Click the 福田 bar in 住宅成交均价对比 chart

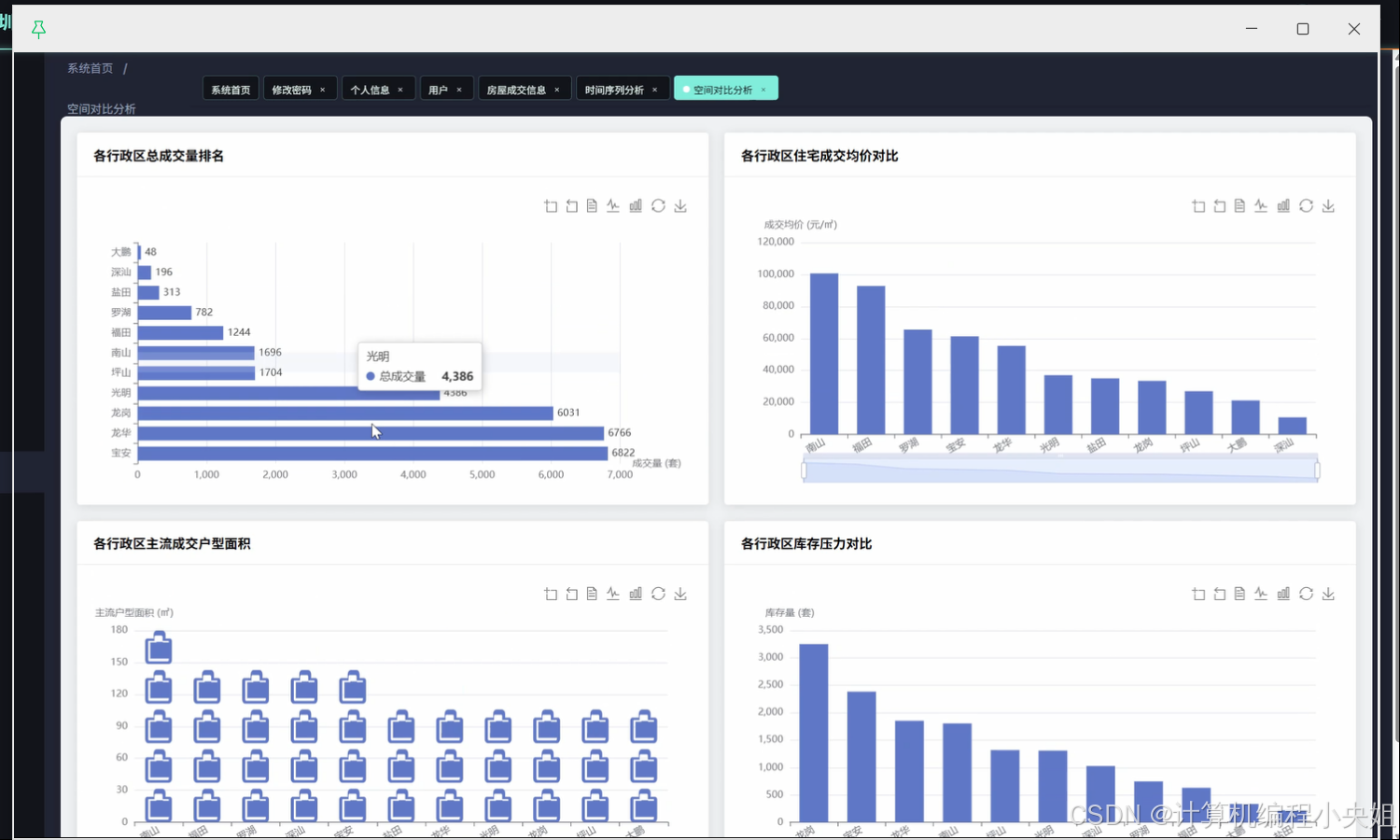tap(871, 360)
